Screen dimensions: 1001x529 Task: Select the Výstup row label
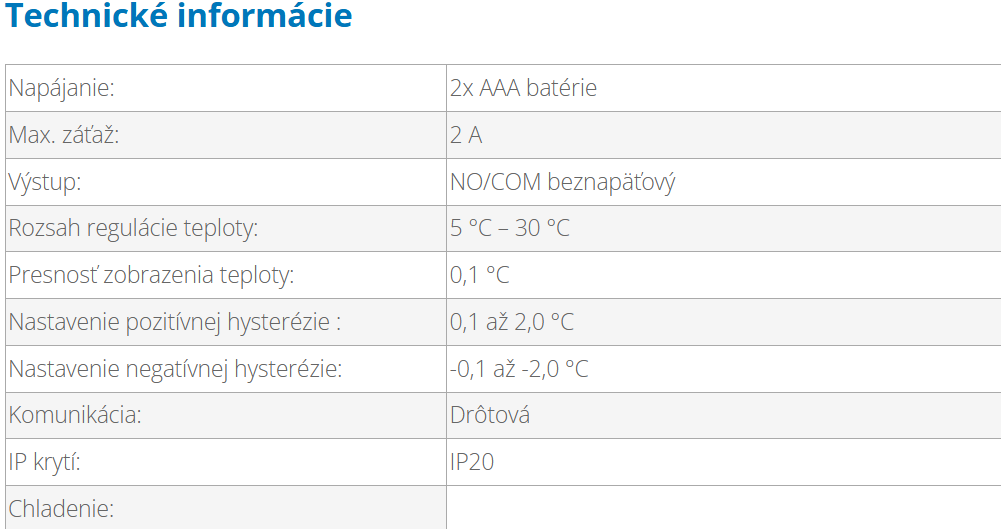click(x=45, y=182)
